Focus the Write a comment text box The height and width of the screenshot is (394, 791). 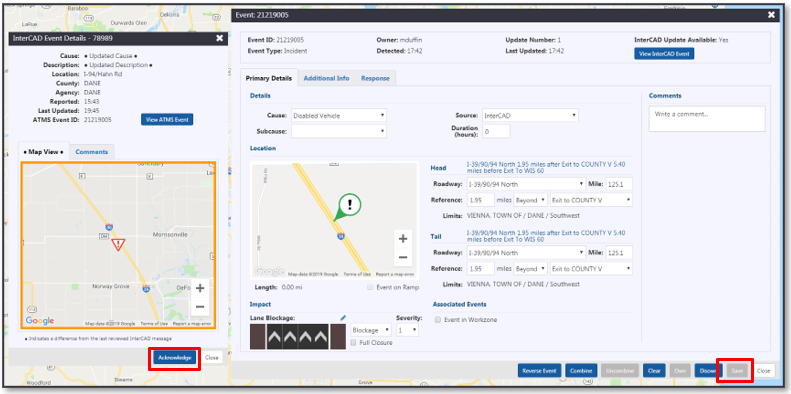[707, 119]
